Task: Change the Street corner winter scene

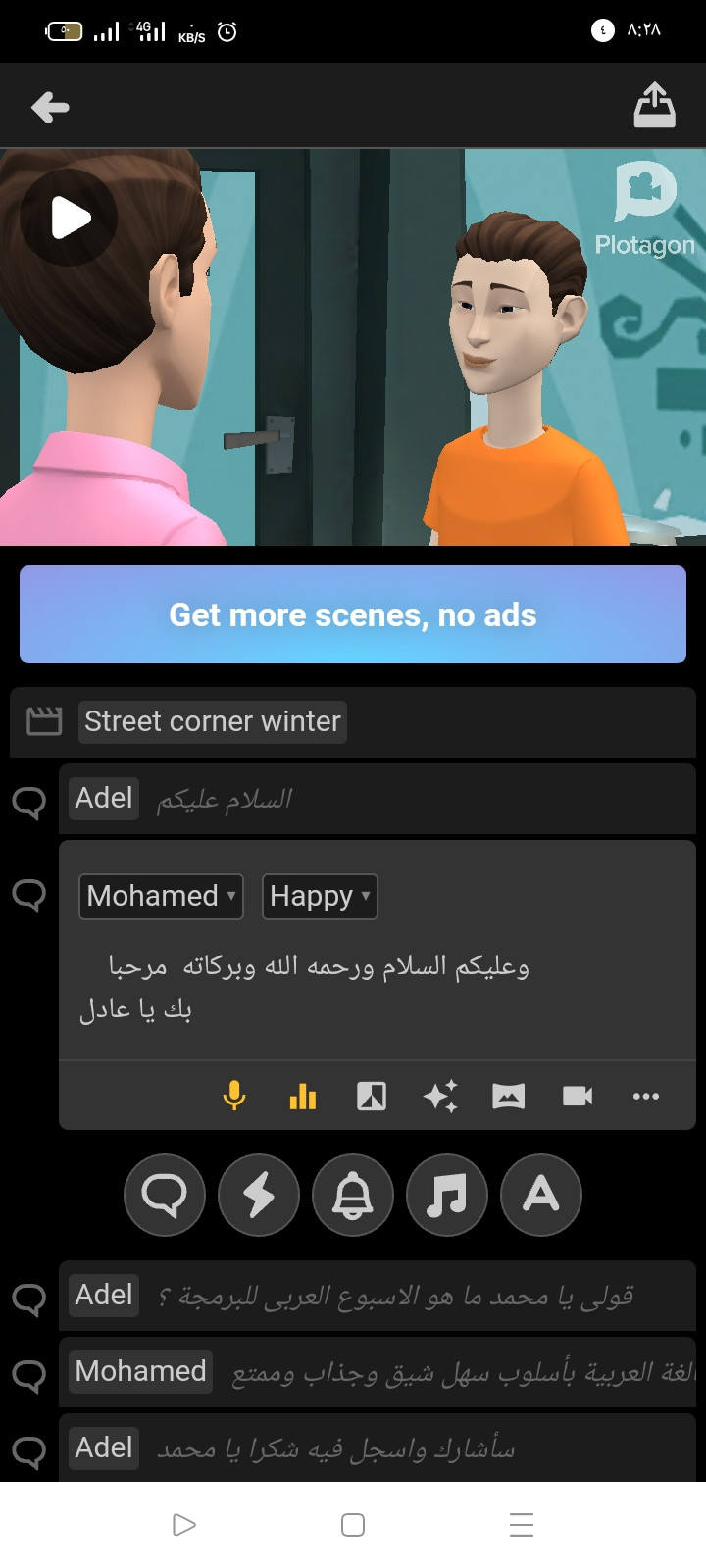Action: tap(213, 722)
